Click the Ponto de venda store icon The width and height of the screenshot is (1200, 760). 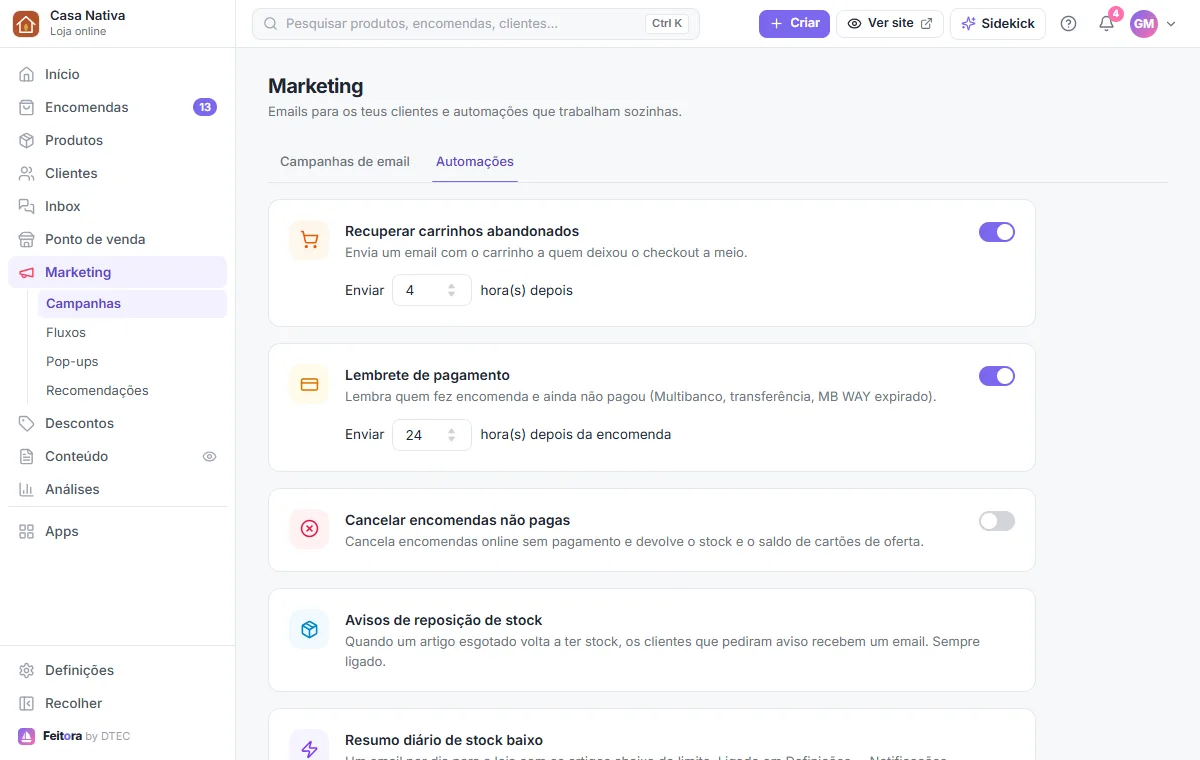[x=27, y=239]
